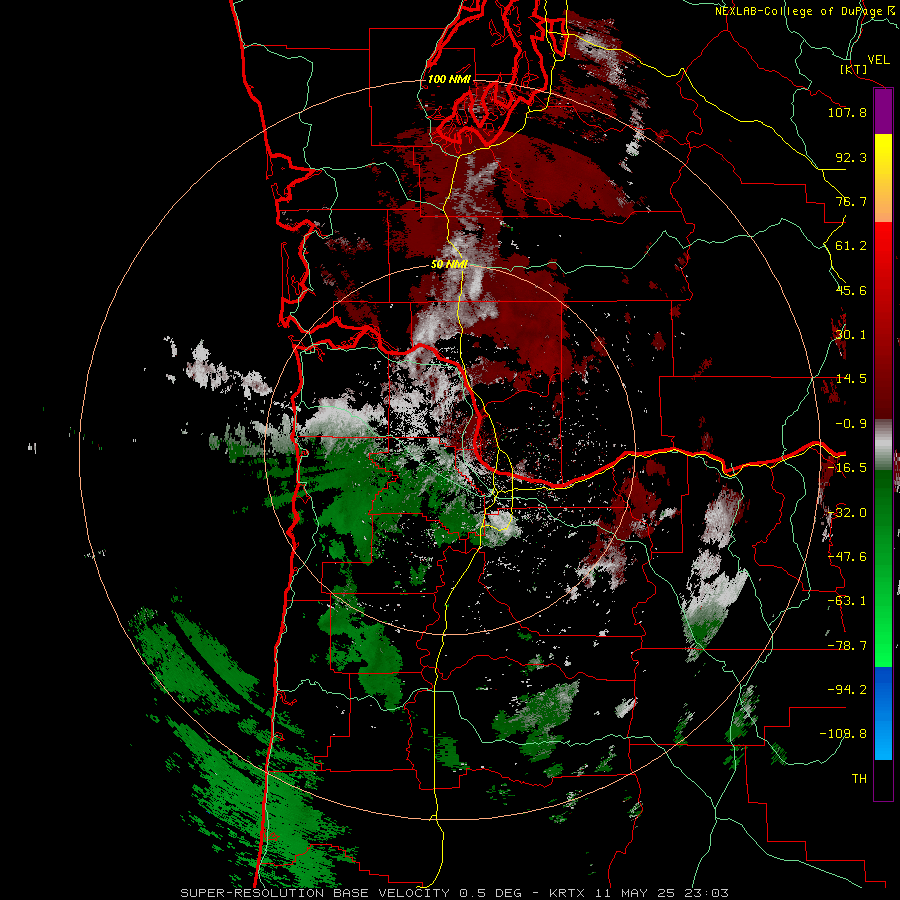Choose the -78.7 scale value
Image resolution: width=900 pixels, height=900 pixels.
[847, 646]
